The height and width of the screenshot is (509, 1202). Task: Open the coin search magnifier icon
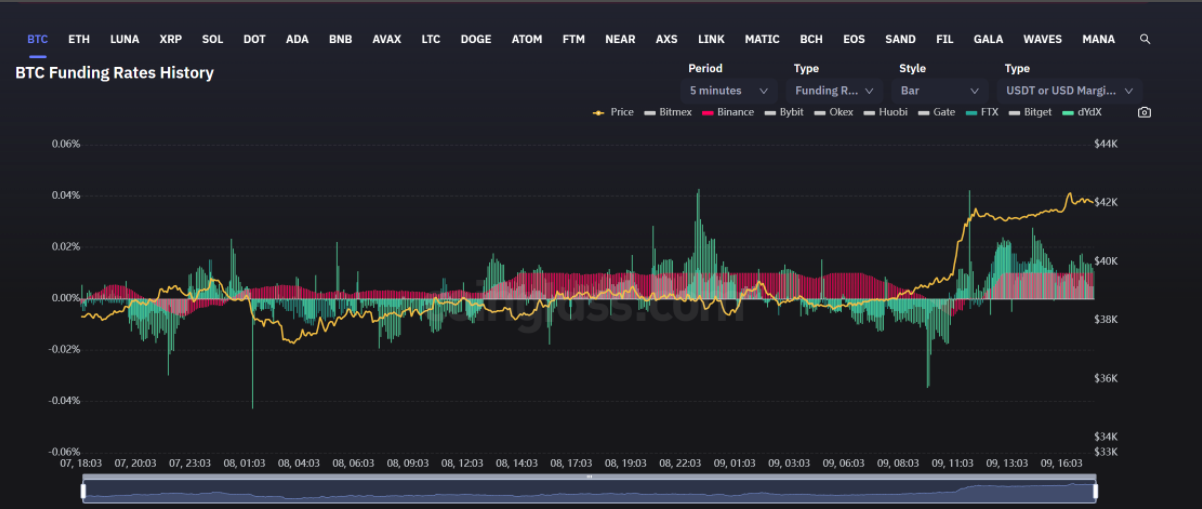tap(1145, 39)
